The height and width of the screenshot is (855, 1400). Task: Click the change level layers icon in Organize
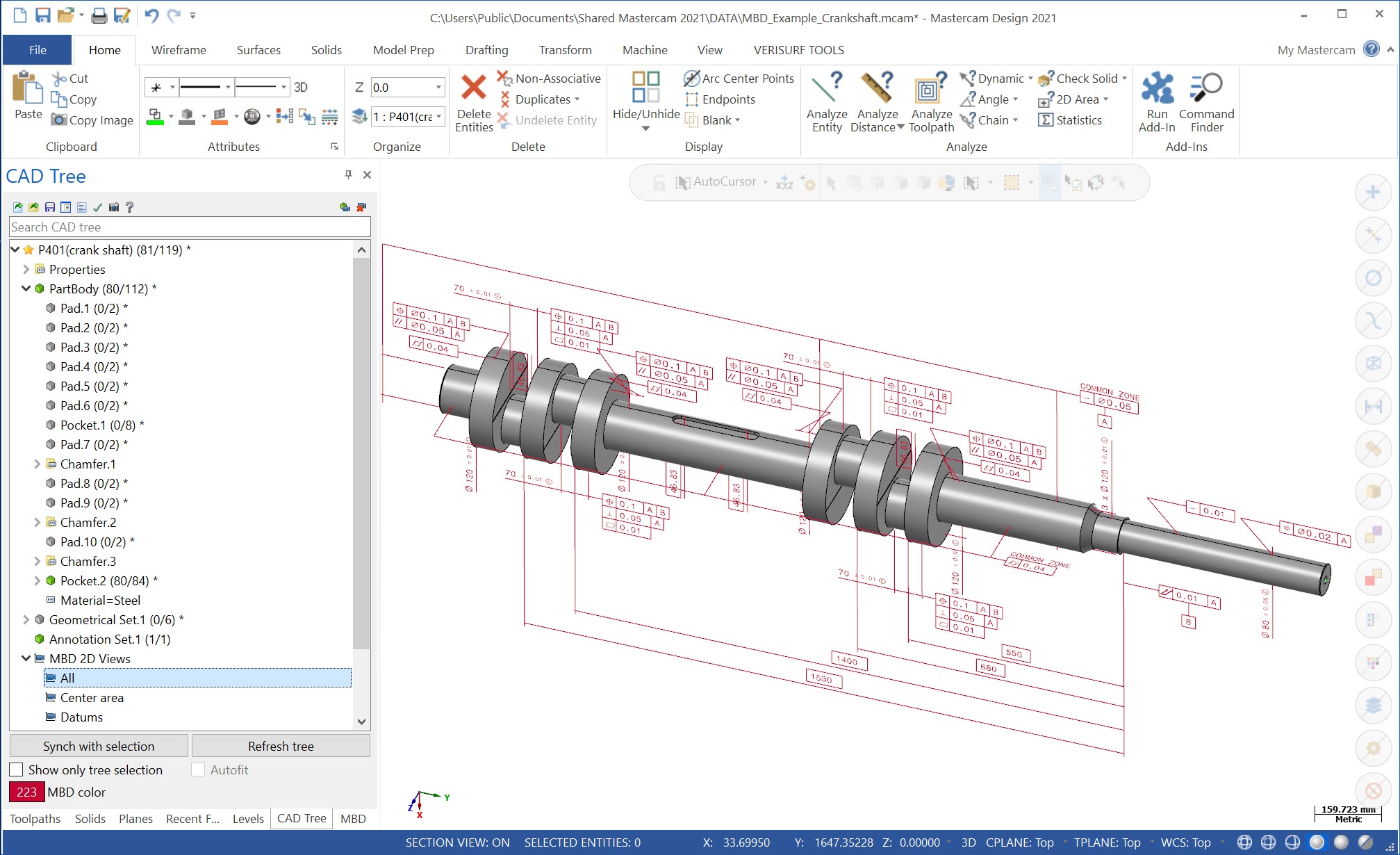359,116
